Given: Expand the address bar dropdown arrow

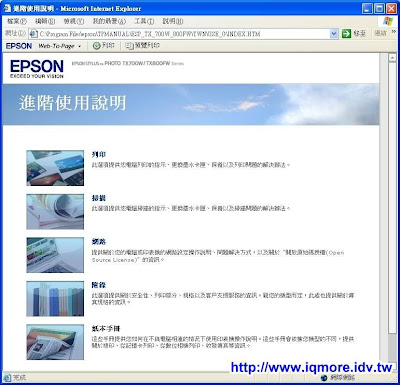Looking at the screenshot, I should click(x=334, y=34).
